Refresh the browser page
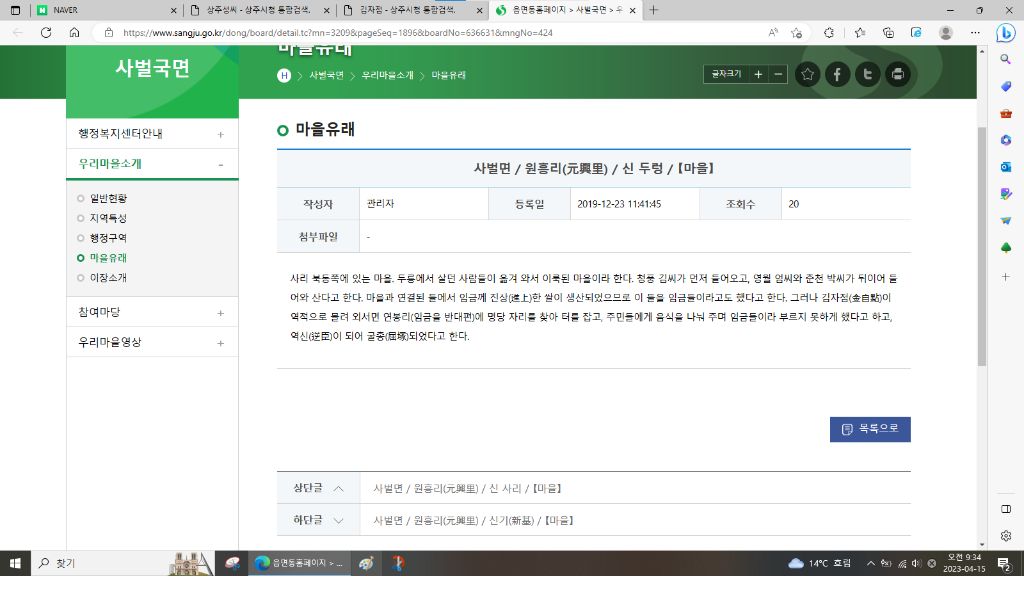 coord(46,33)
